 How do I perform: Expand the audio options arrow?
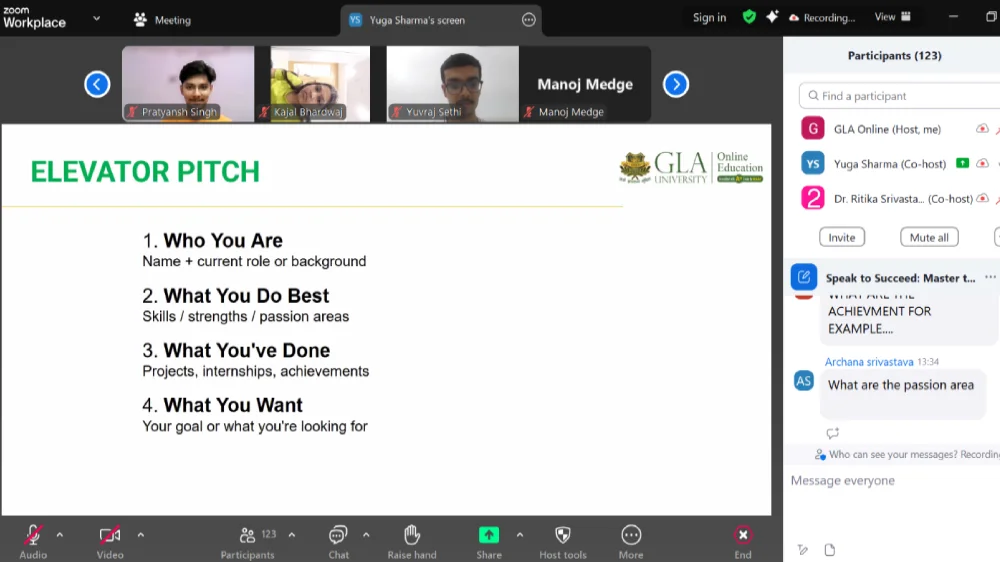pyautogui.click(x=60, y=534)
